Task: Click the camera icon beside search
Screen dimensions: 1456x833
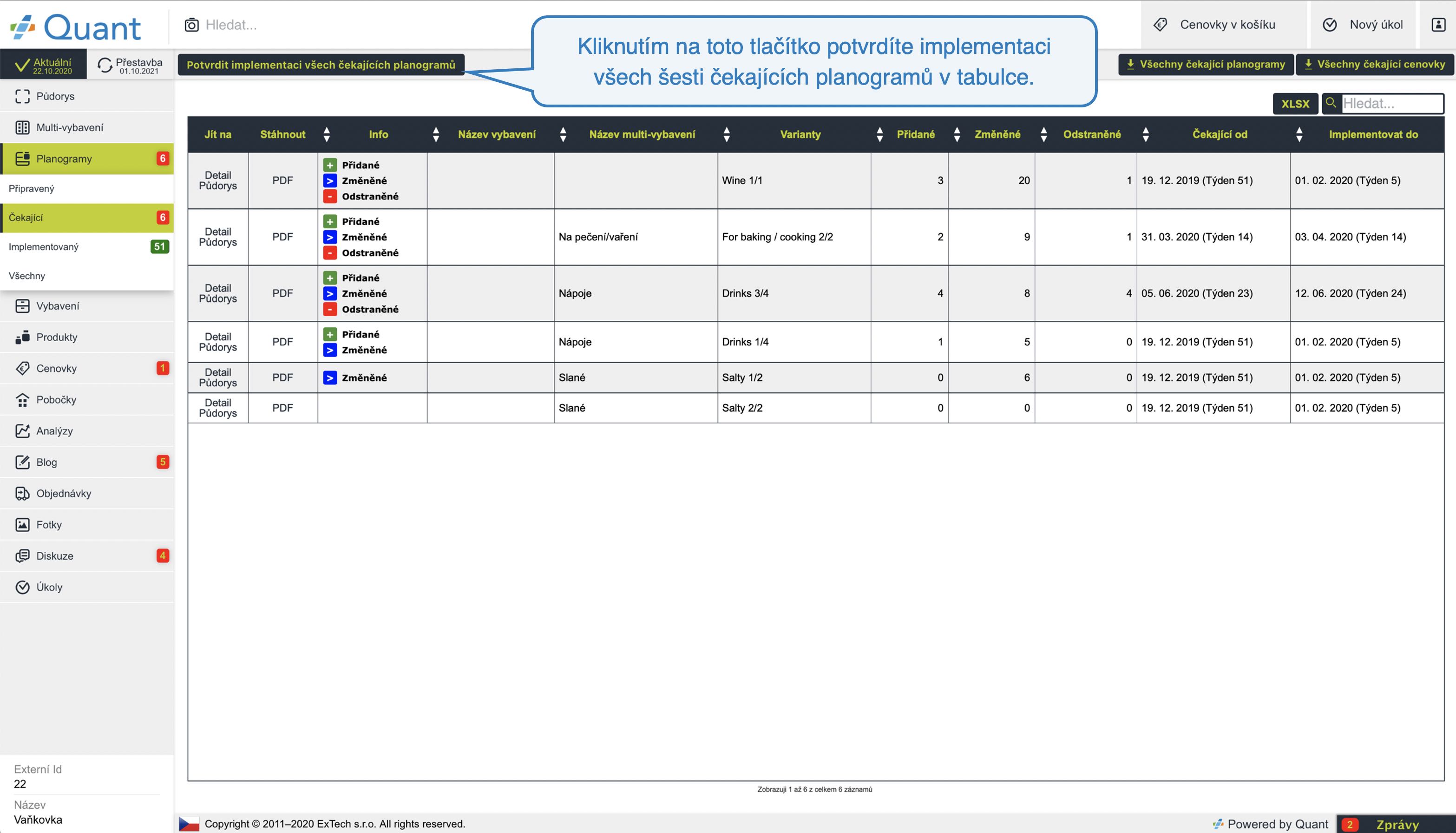Action: click(191, 25)
